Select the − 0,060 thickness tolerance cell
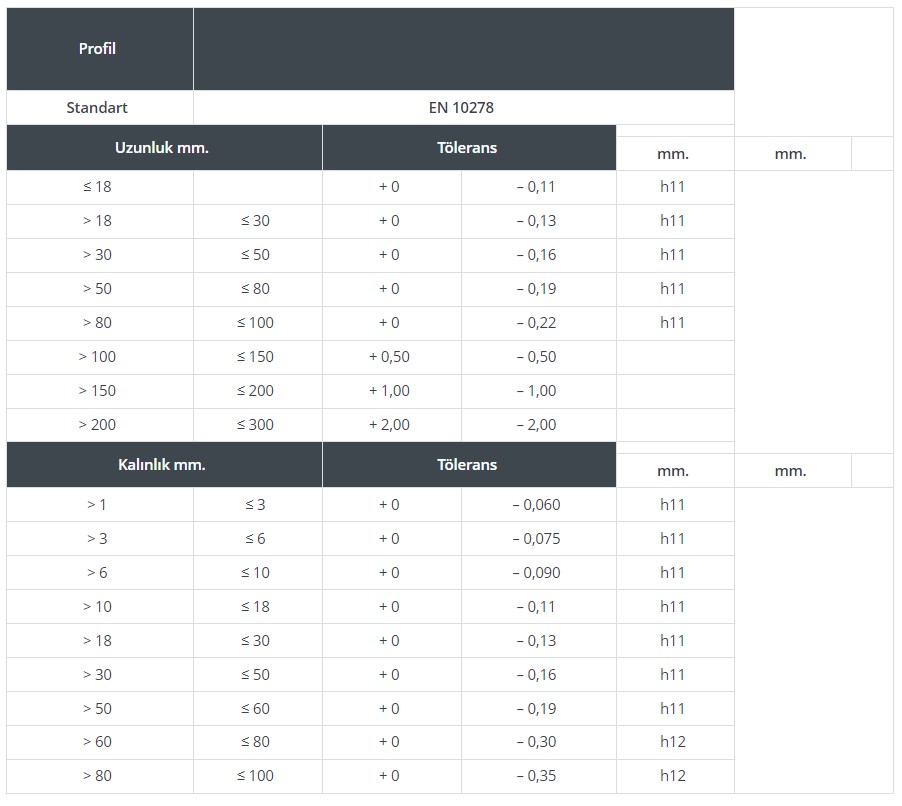Screen dimensions: 902x806 click(536, 504)
